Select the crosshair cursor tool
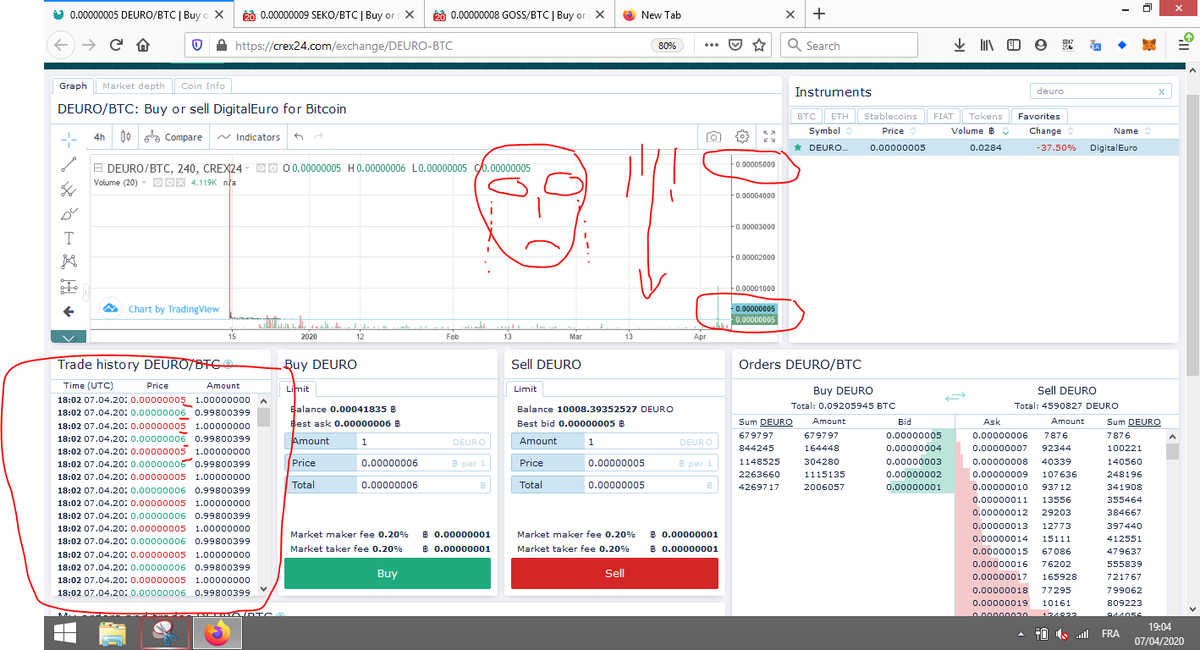 click(68, 138)
